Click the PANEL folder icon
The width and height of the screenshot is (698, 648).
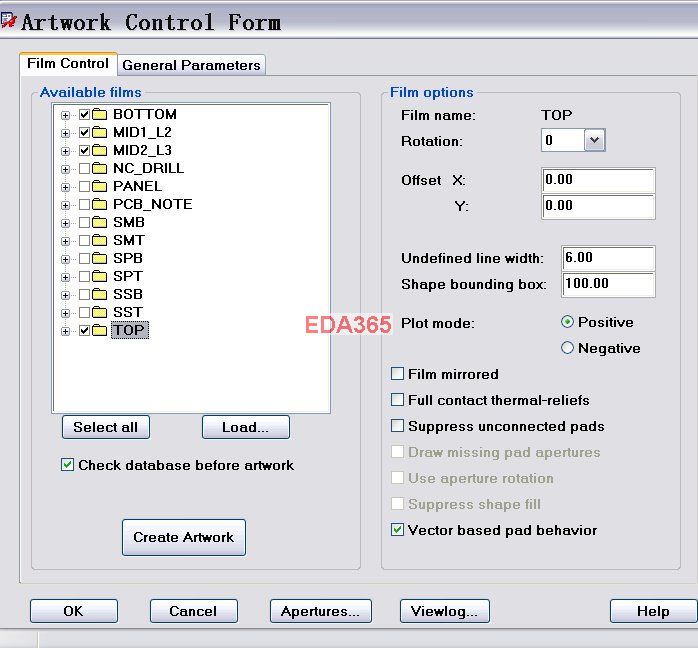[100, 187]
